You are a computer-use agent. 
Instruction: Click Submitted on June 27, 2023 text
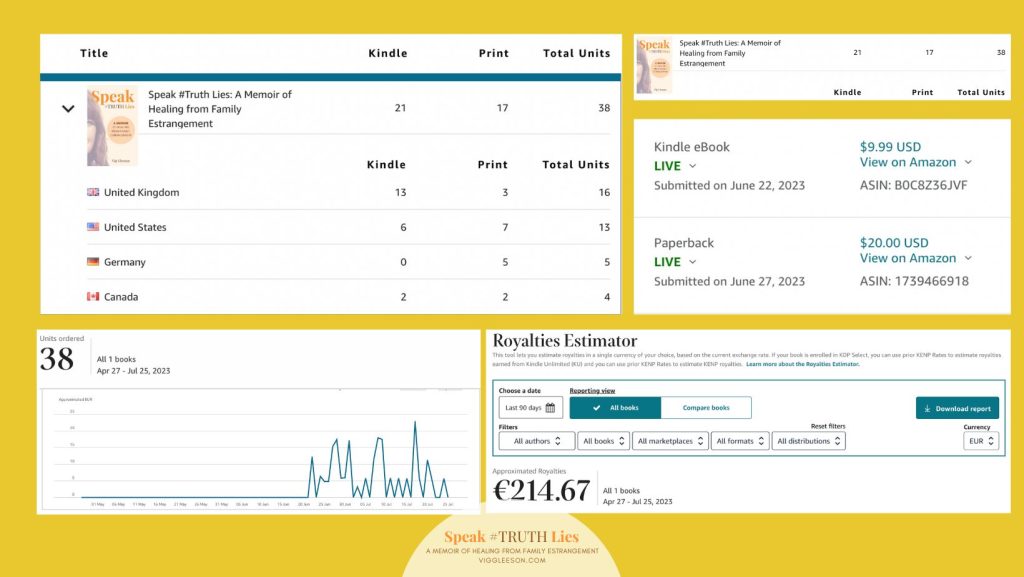[x=729, y=281]
